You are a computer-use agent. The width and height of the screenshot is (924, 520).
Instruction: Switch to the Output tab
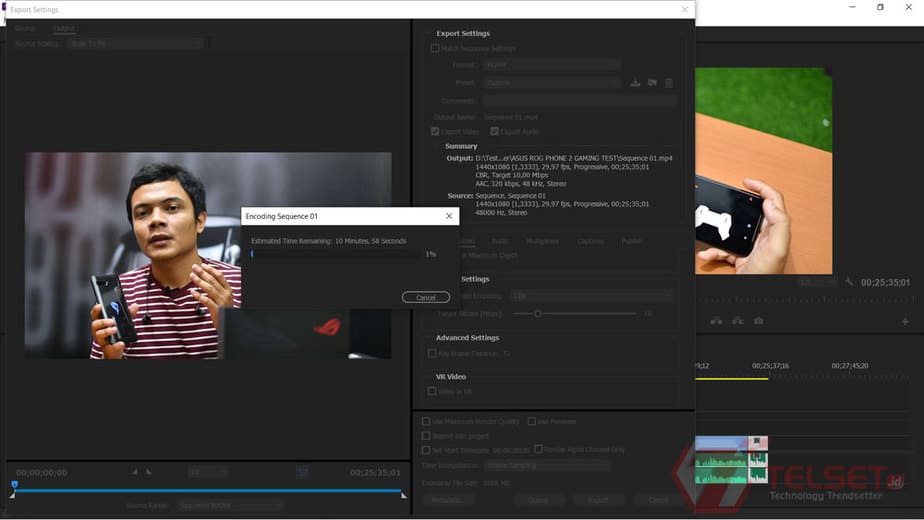click(x=64, y=28)
